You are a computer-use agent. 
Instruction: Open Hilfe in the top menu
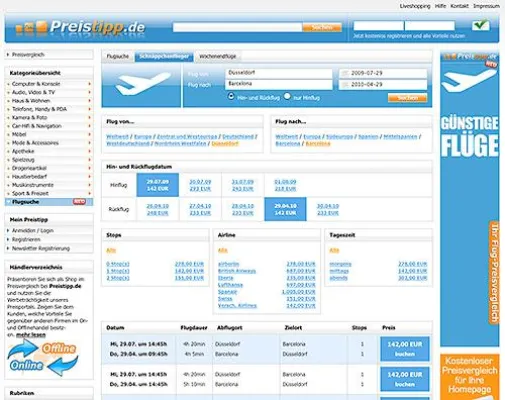tap(440, 6)
